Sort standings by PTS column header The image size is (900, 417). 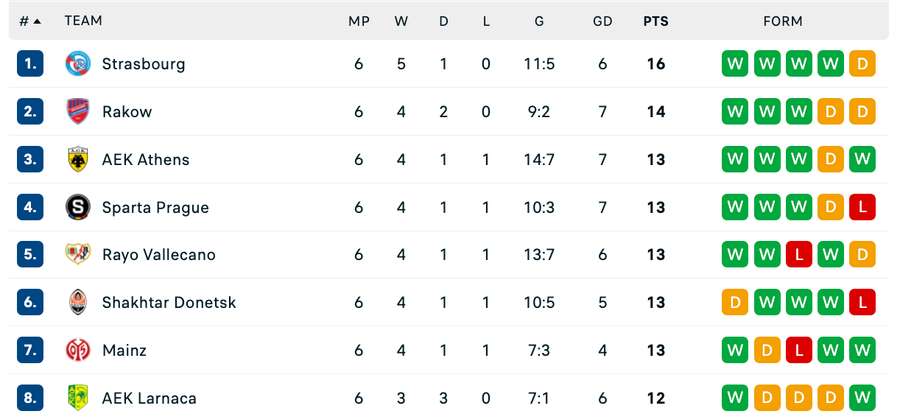coord(656,21)
